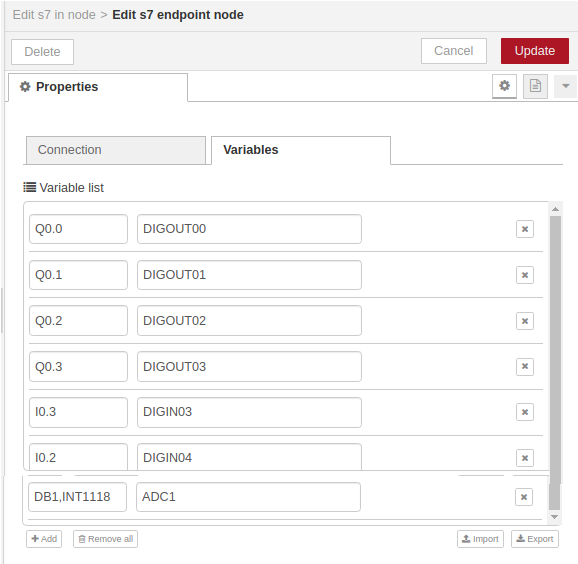This screenshot has height=564, width=578.
Task: Delete the DIGOUT01 variable entry
Action: point(525,275)
